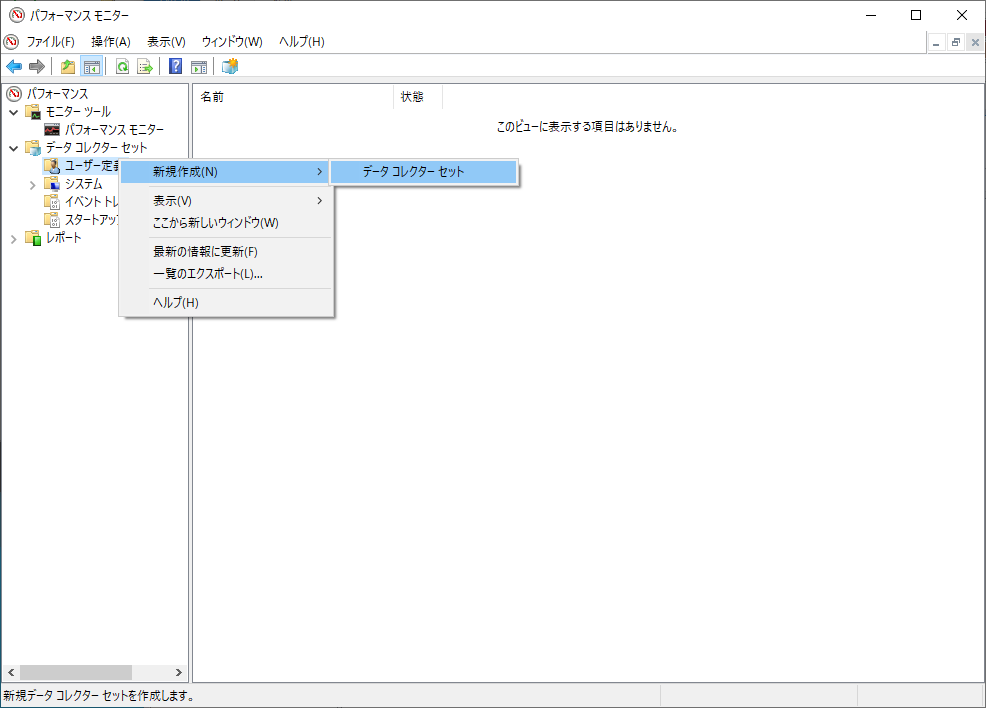Viewport: 986px width, 708px height.
Task: Click the Forward arrow toolbar icon
Action: point(37,66)
